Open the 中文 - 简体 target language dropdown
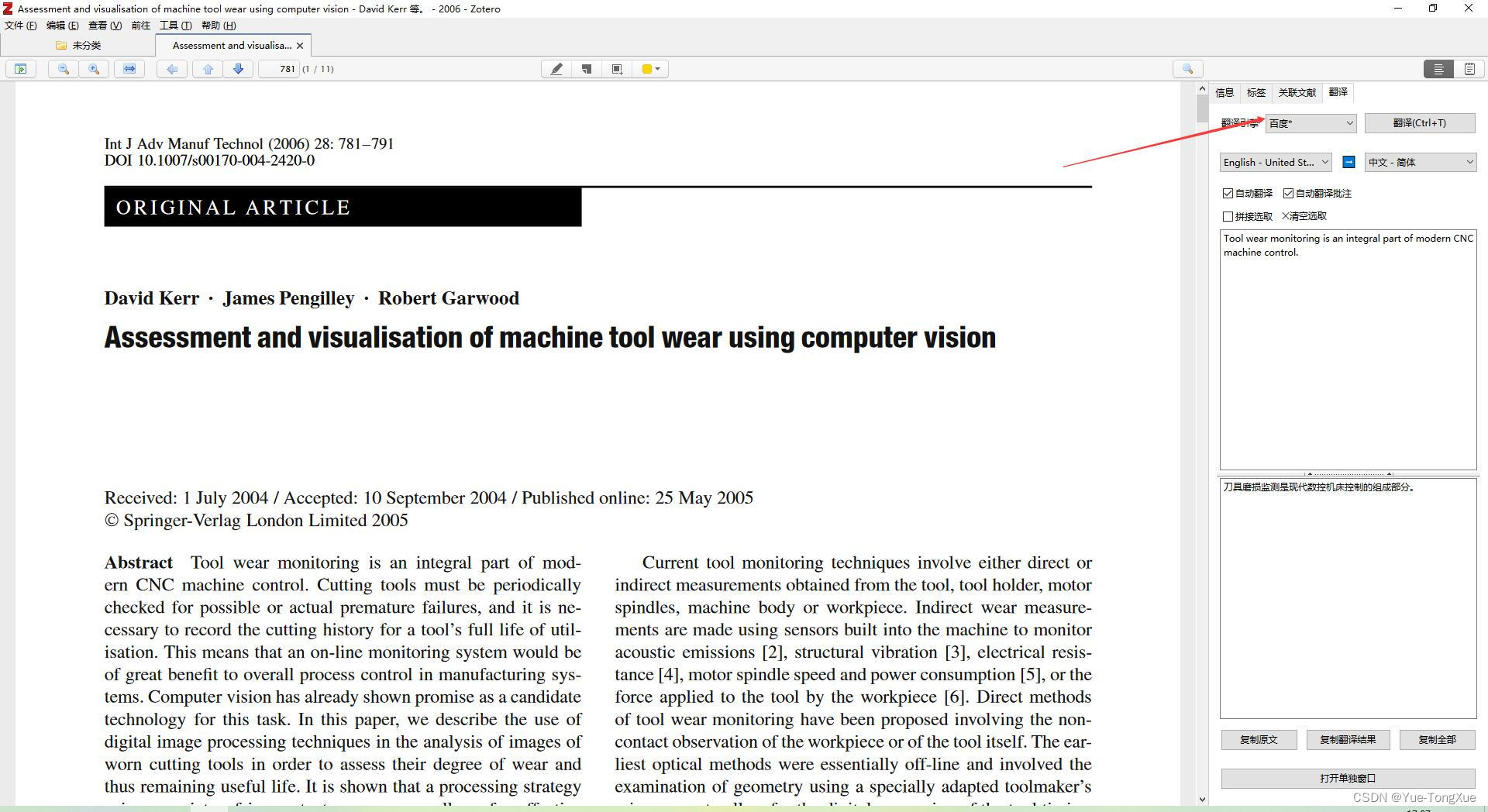1488x812 pixels. pos(1420,162)
